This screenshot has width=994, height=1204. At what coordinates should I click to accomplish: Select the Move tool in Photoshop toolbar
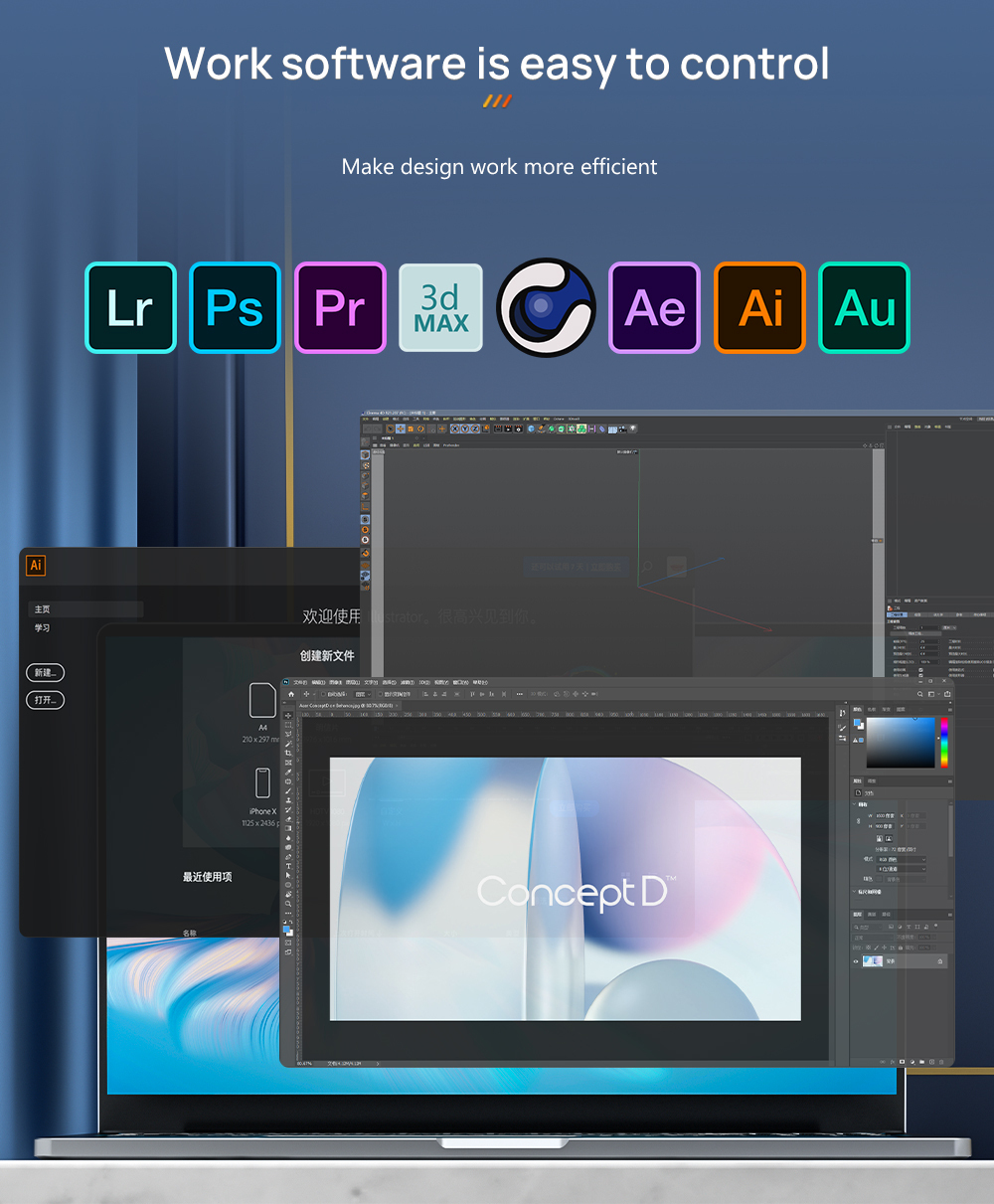(288, 715)
